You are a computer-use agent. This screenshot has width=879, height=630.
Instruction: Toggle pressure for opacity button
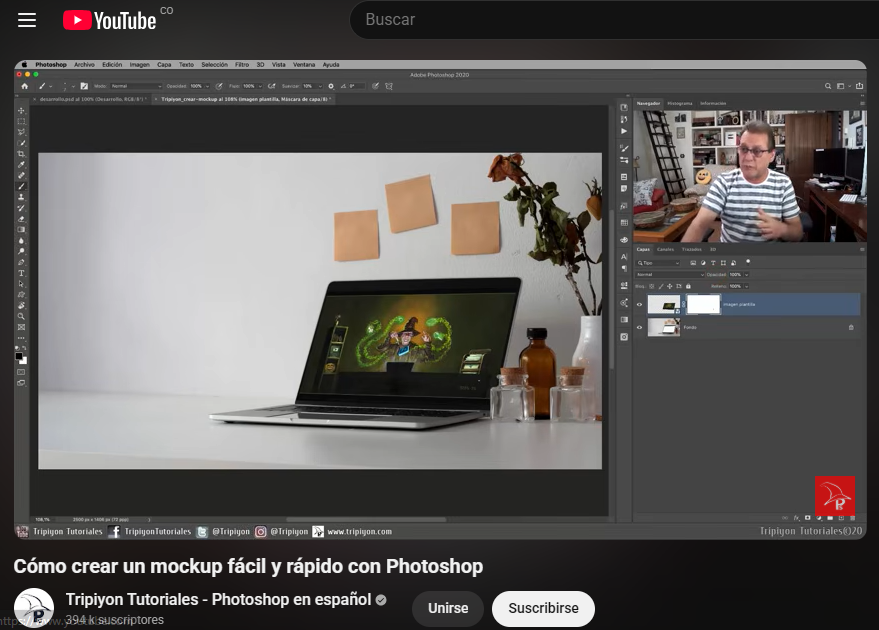(x=219, y=86)
